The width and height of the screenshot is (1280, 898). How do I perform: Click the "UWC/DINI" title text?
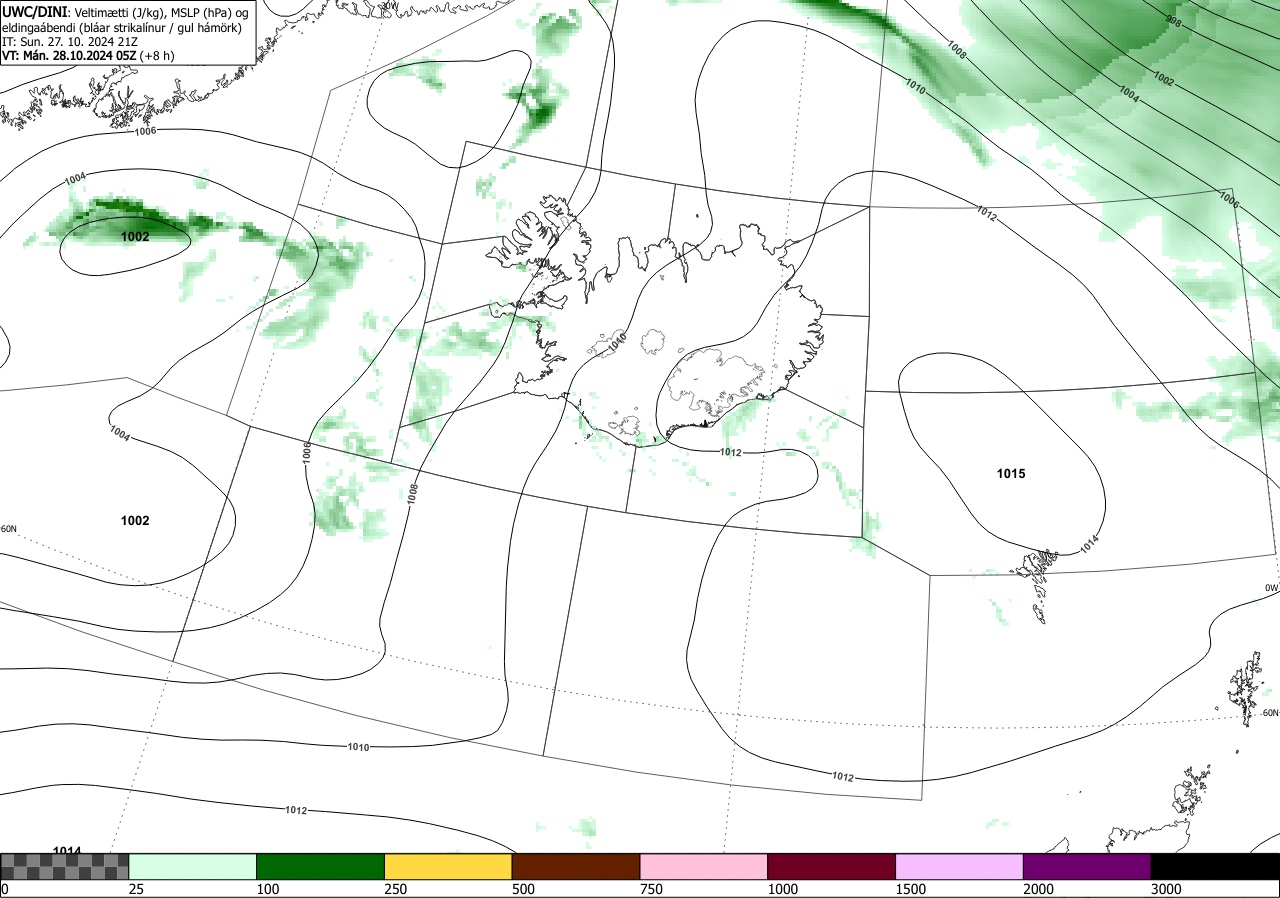[34, 11]
